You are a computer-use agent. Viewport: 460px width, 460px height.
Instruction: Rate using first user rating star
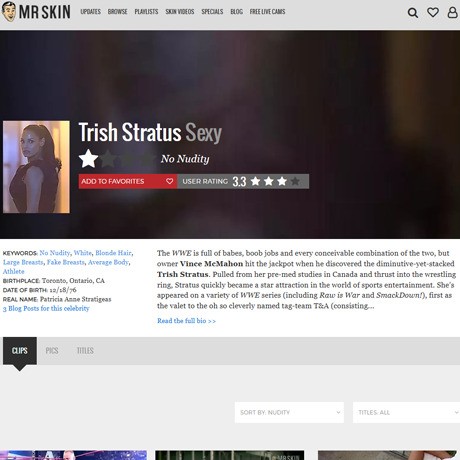256,181
